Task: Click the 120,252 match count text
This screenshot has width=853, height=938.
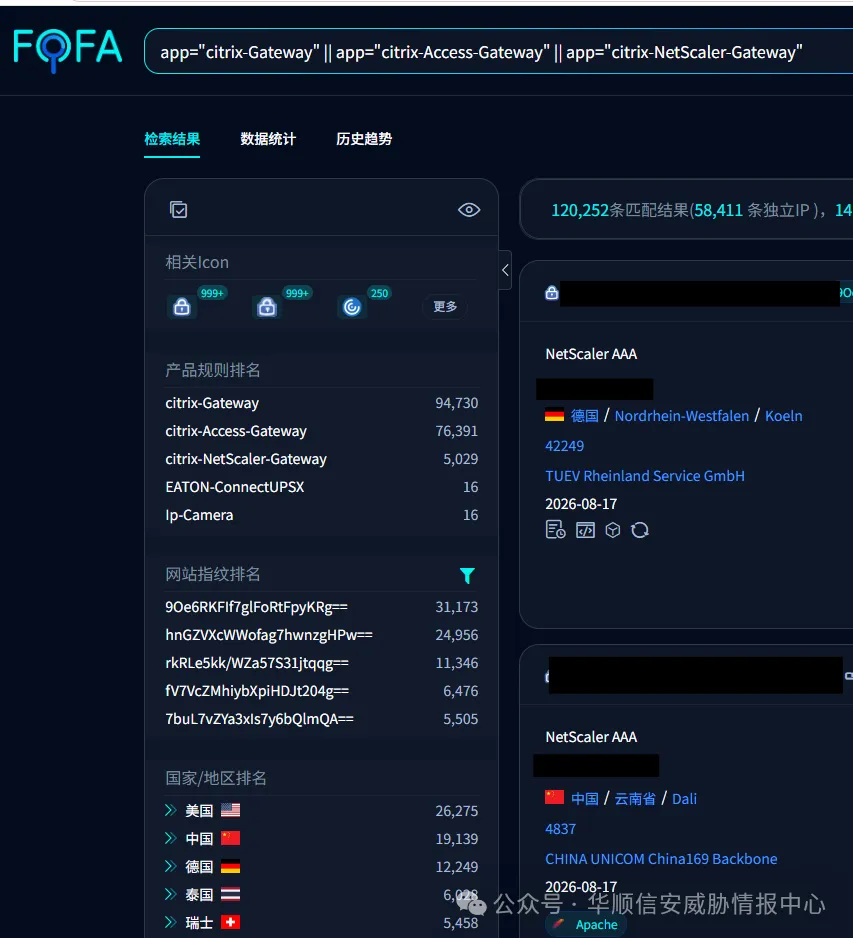Action: tap(580, 210)
